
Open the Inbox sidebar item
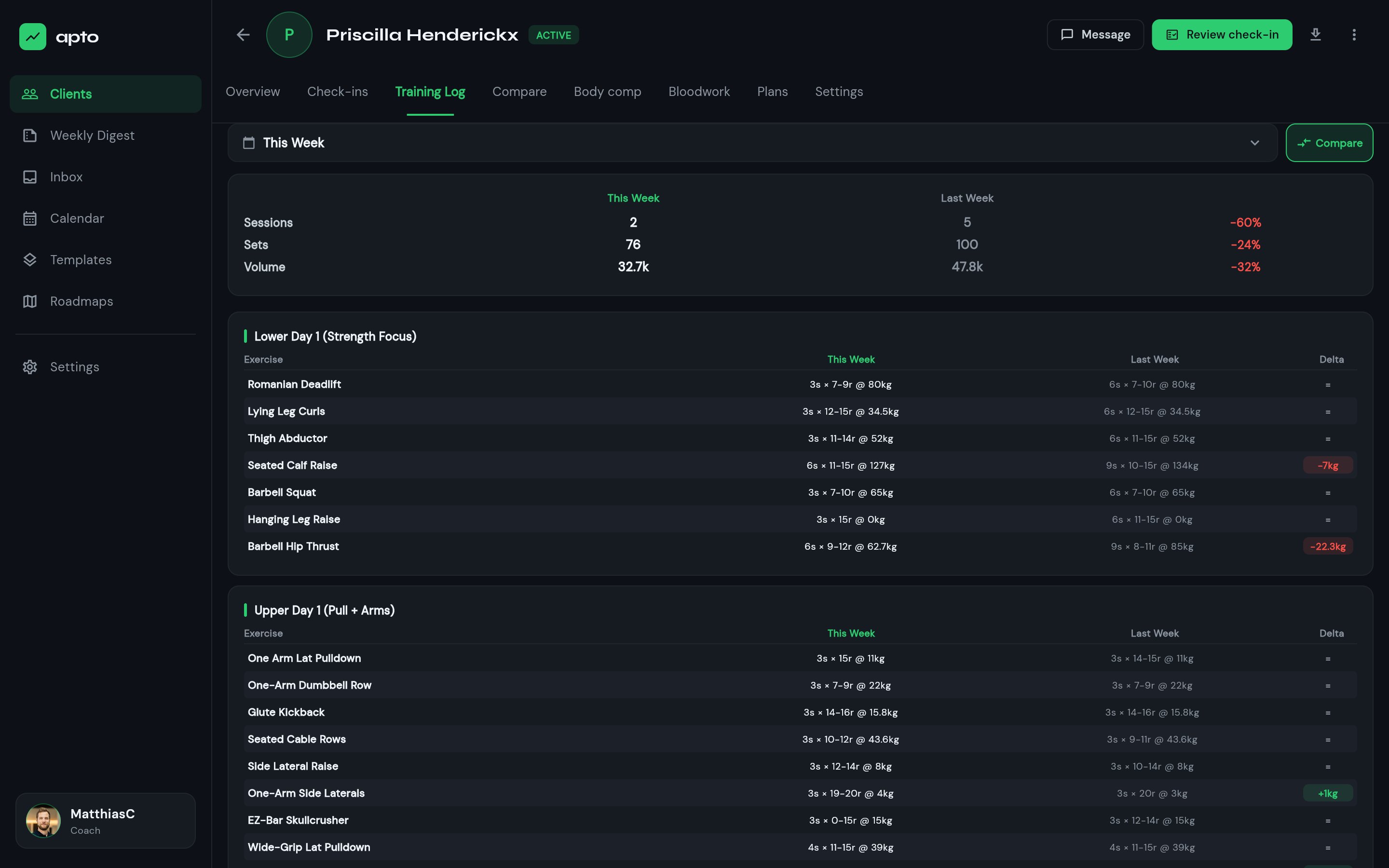tap(66, 177)
